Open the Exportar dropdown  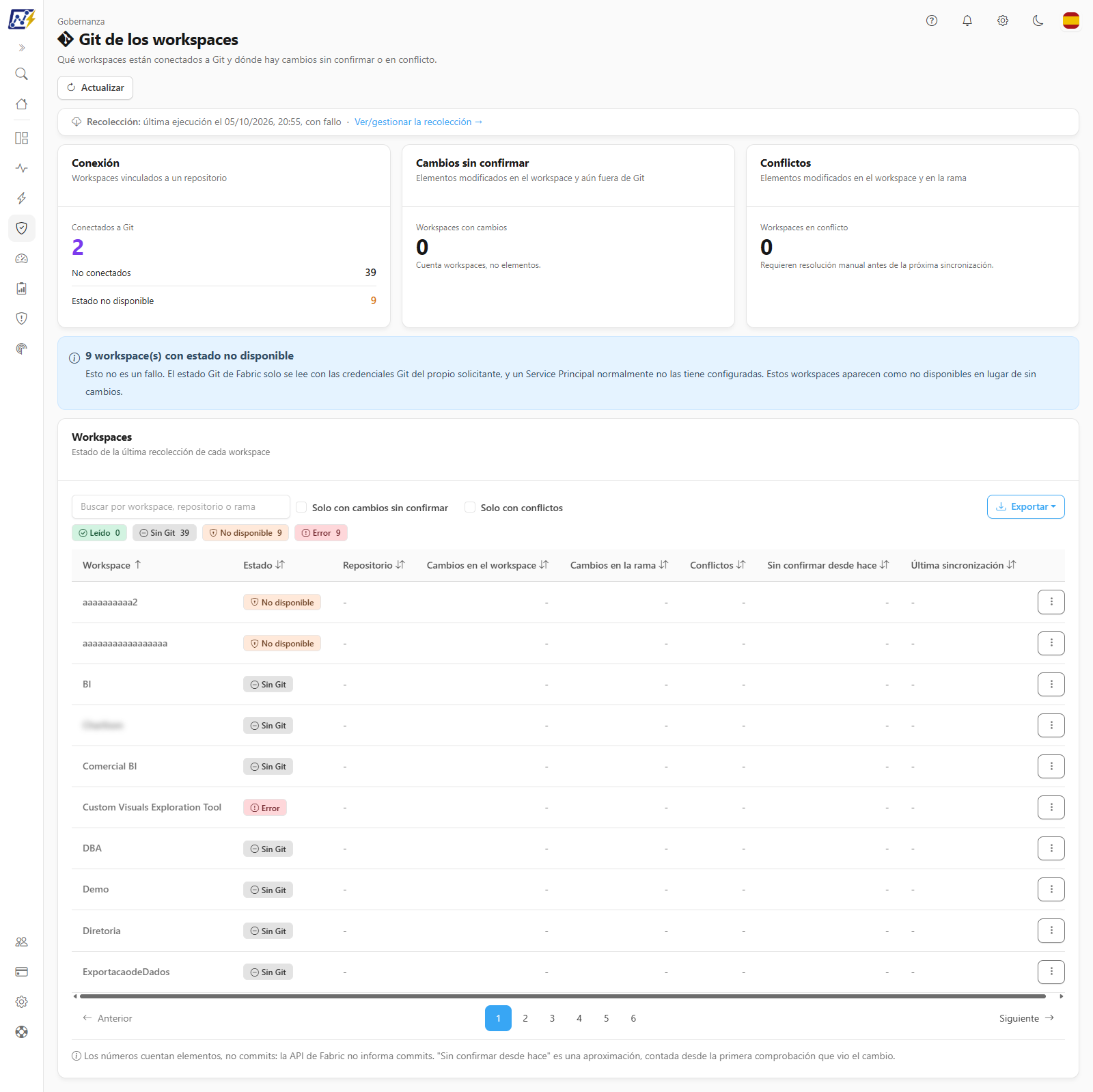(x=1025, y=507)
